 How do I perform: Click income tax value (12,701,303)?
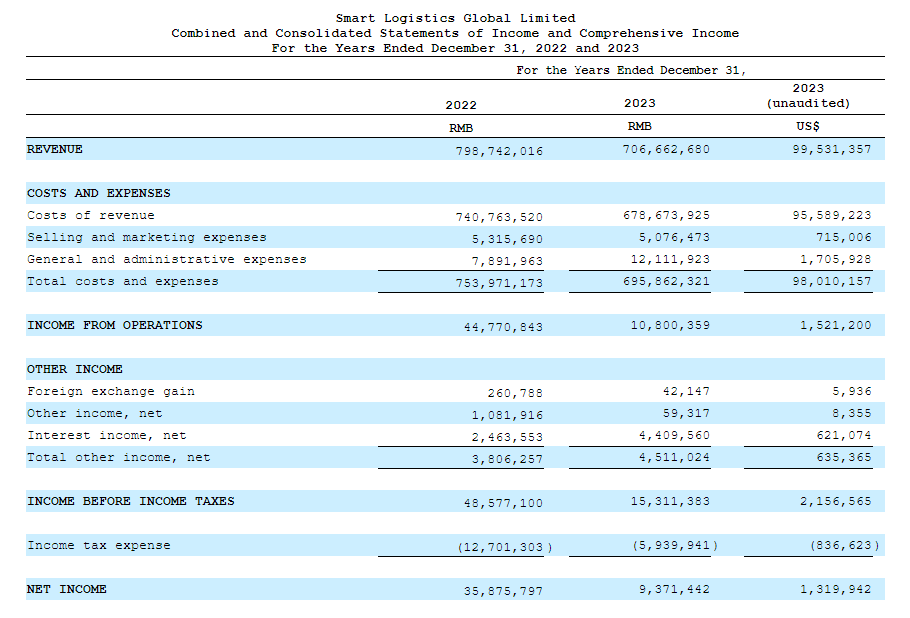tap(504, 547)
